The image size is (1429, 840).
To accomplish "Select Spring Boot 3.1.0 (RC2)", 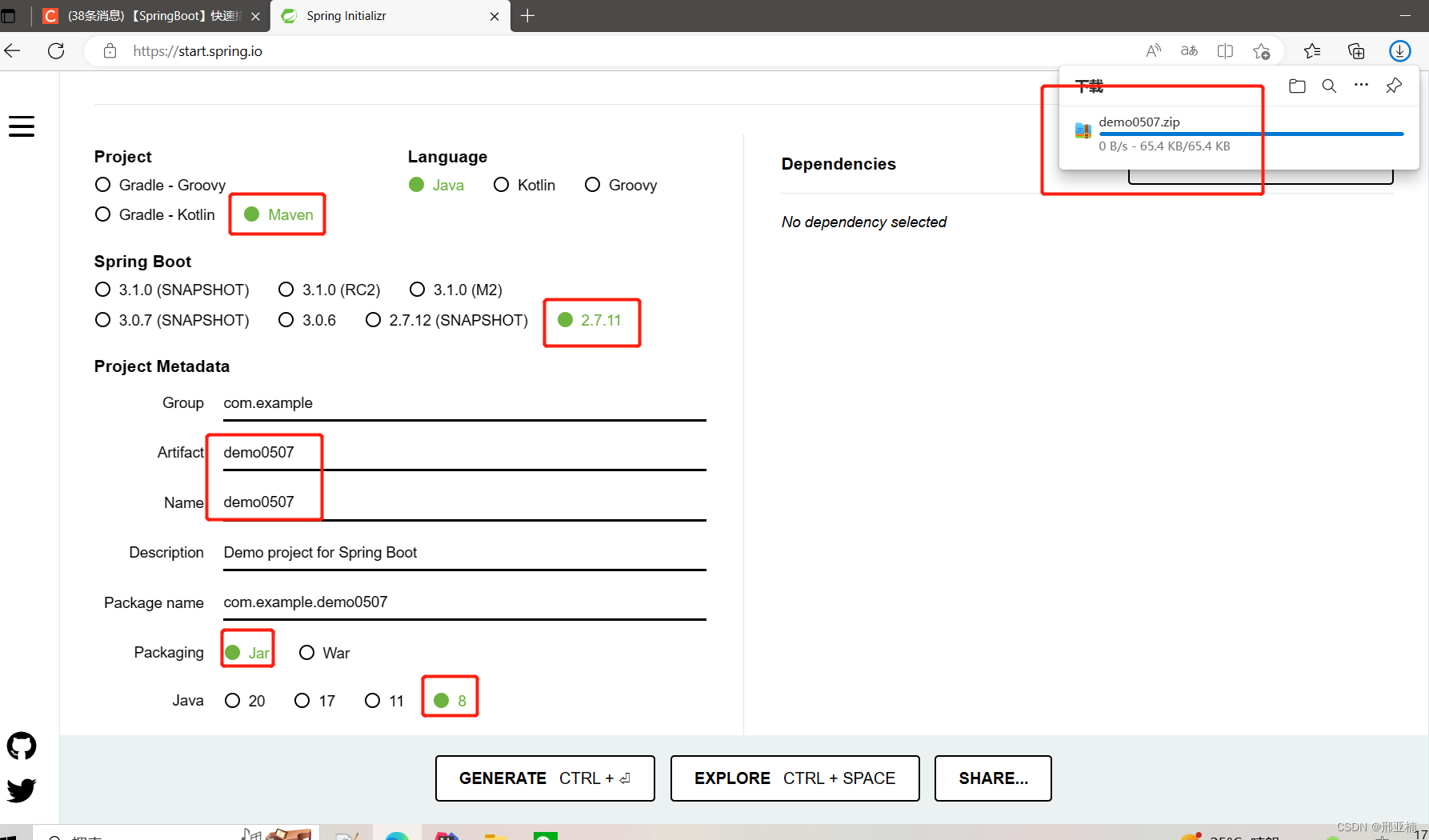I will click(x=329, y=290).
